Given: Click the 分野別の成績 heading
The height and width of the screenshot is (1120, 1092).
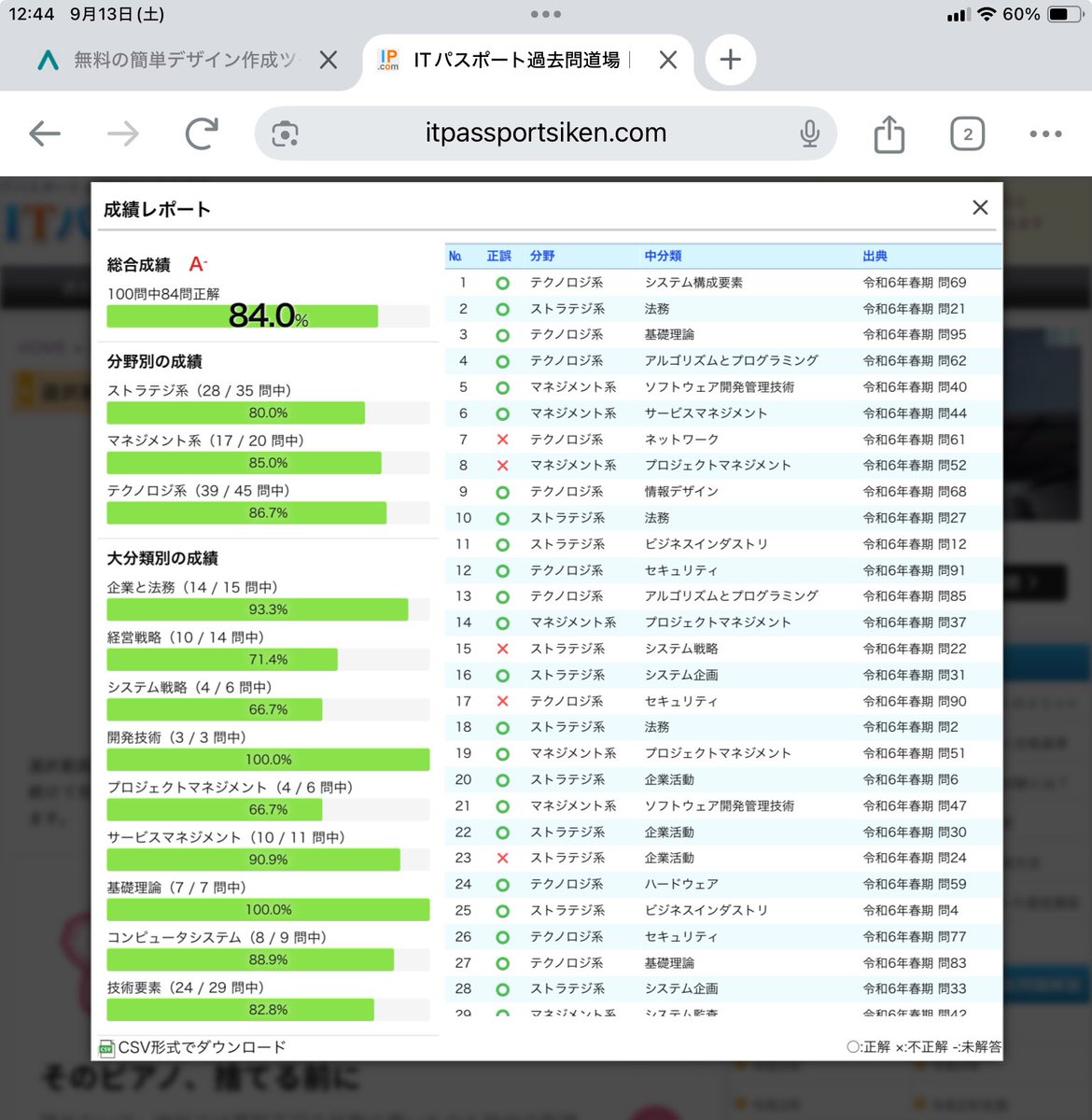Looking at the screenshot, I should [x=155, y=361].
